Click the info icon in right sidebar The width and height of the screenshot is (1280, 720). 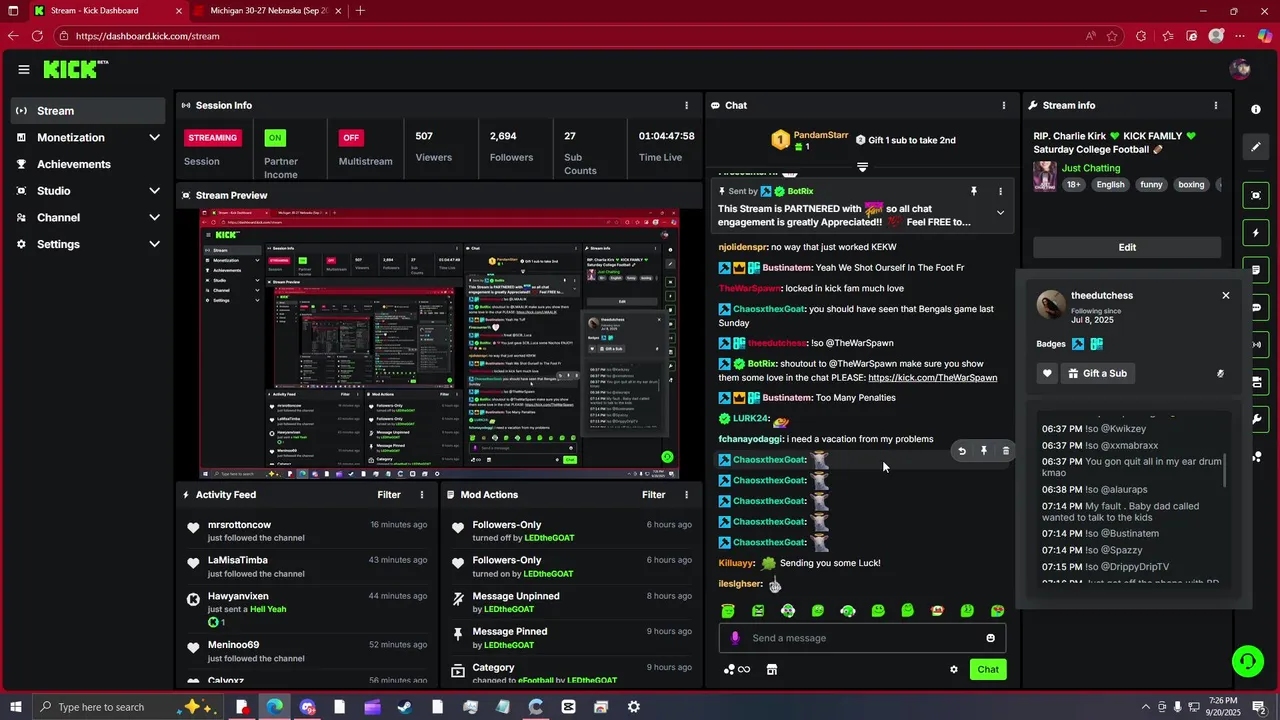pos(1256,109)
